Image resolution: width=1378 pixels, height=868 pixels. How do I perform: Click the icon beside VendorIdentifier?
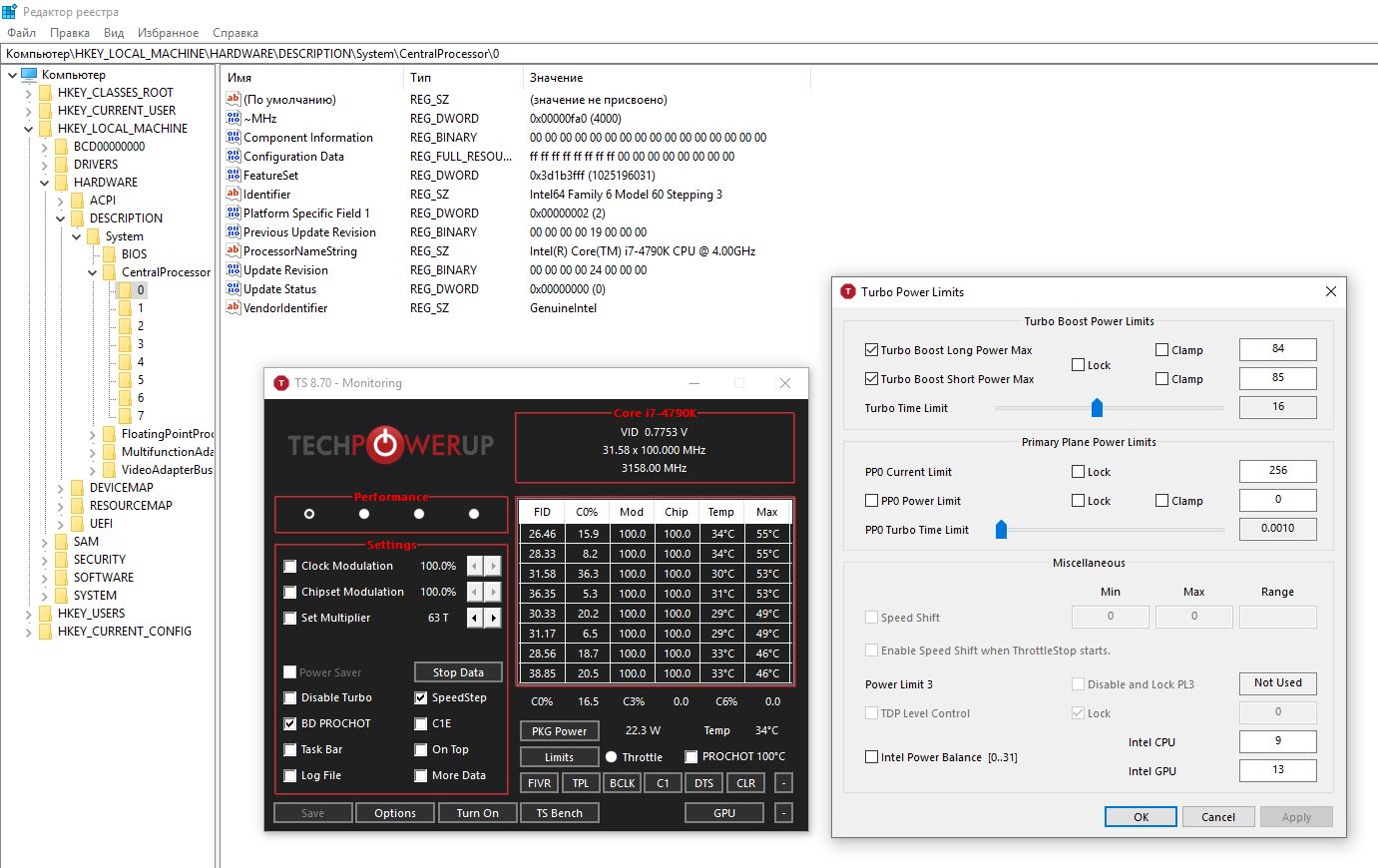click(233, 307)
